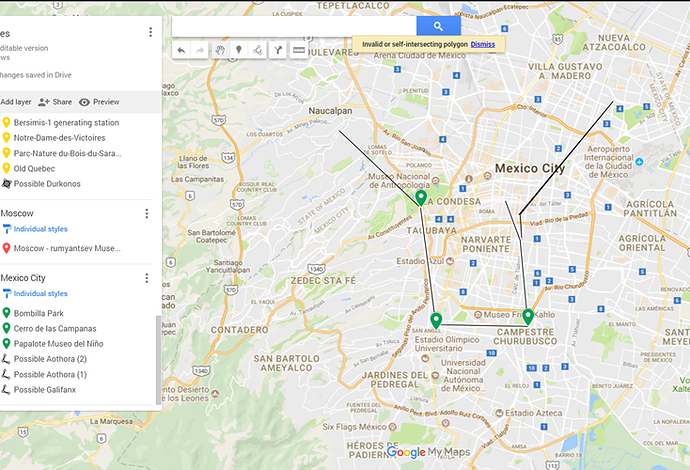The width and height of the screenshot is (690, 470).
Task: Open the map title options menu
Action: [150, 33]
